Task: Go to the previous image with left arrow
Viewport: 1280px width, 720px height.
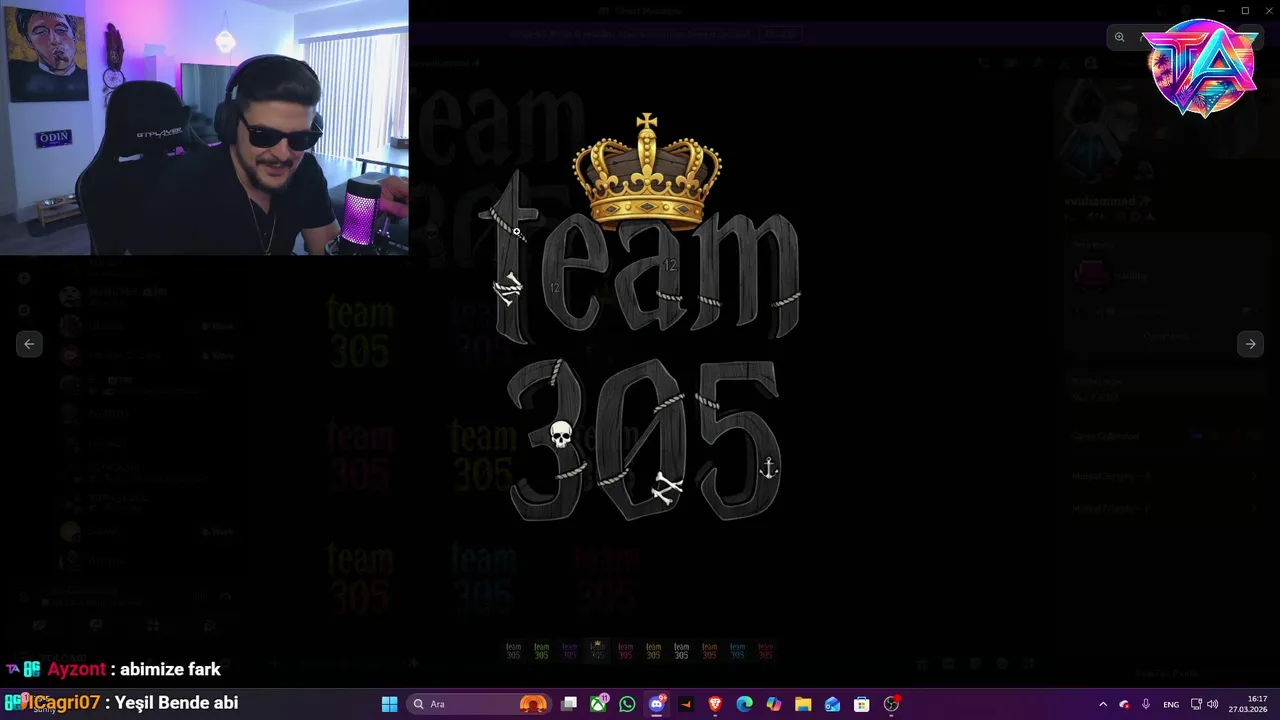Action: pyautogui.click(x=29, y=344)
